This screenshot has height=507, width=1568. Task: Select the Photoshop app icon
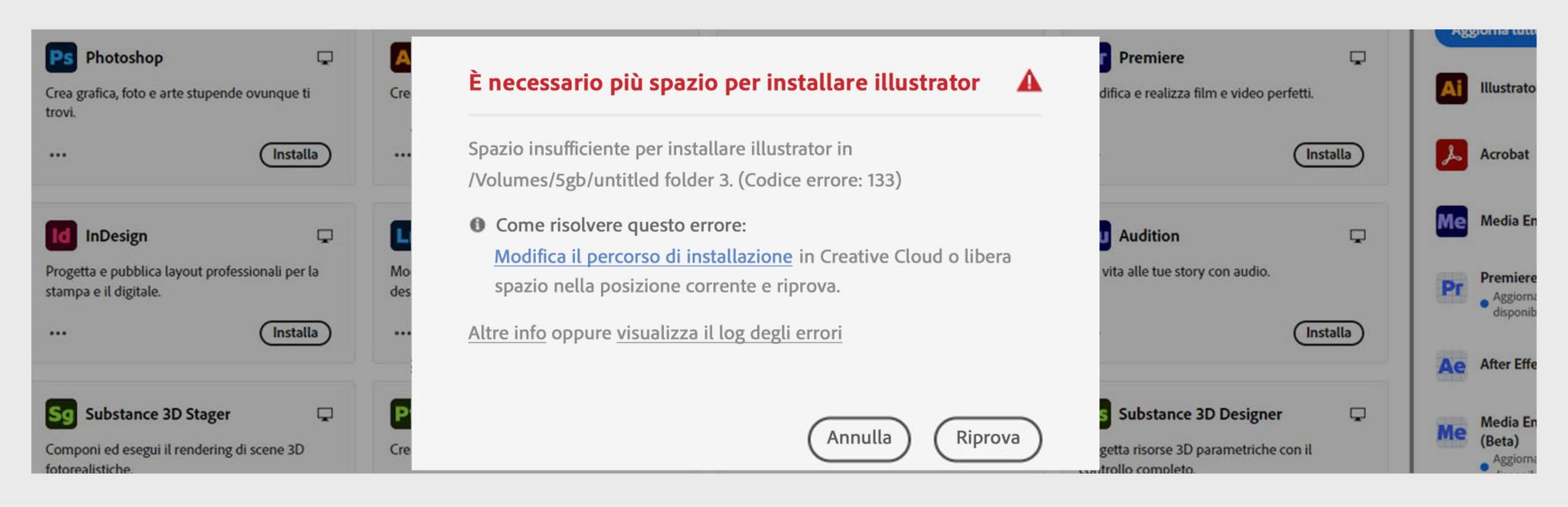(61, 57)
